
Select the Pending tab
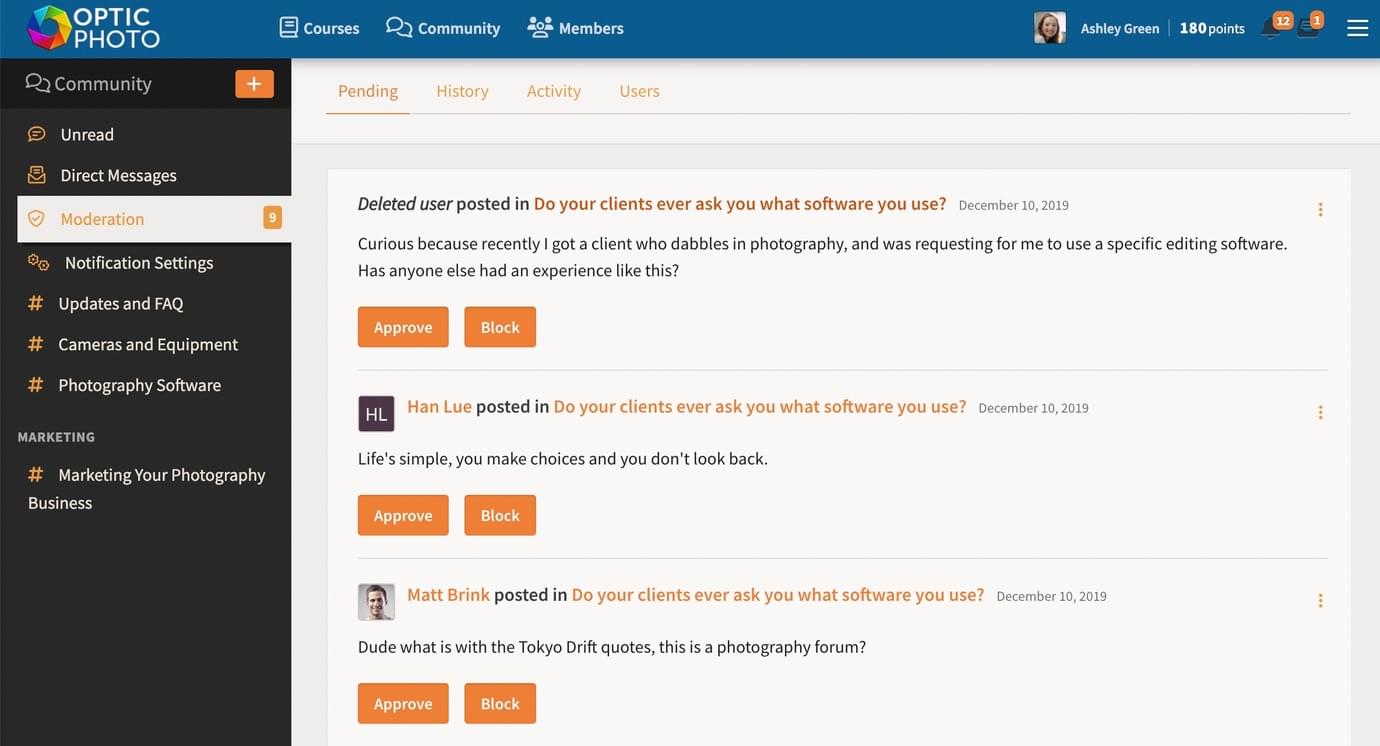pos(368,91)
